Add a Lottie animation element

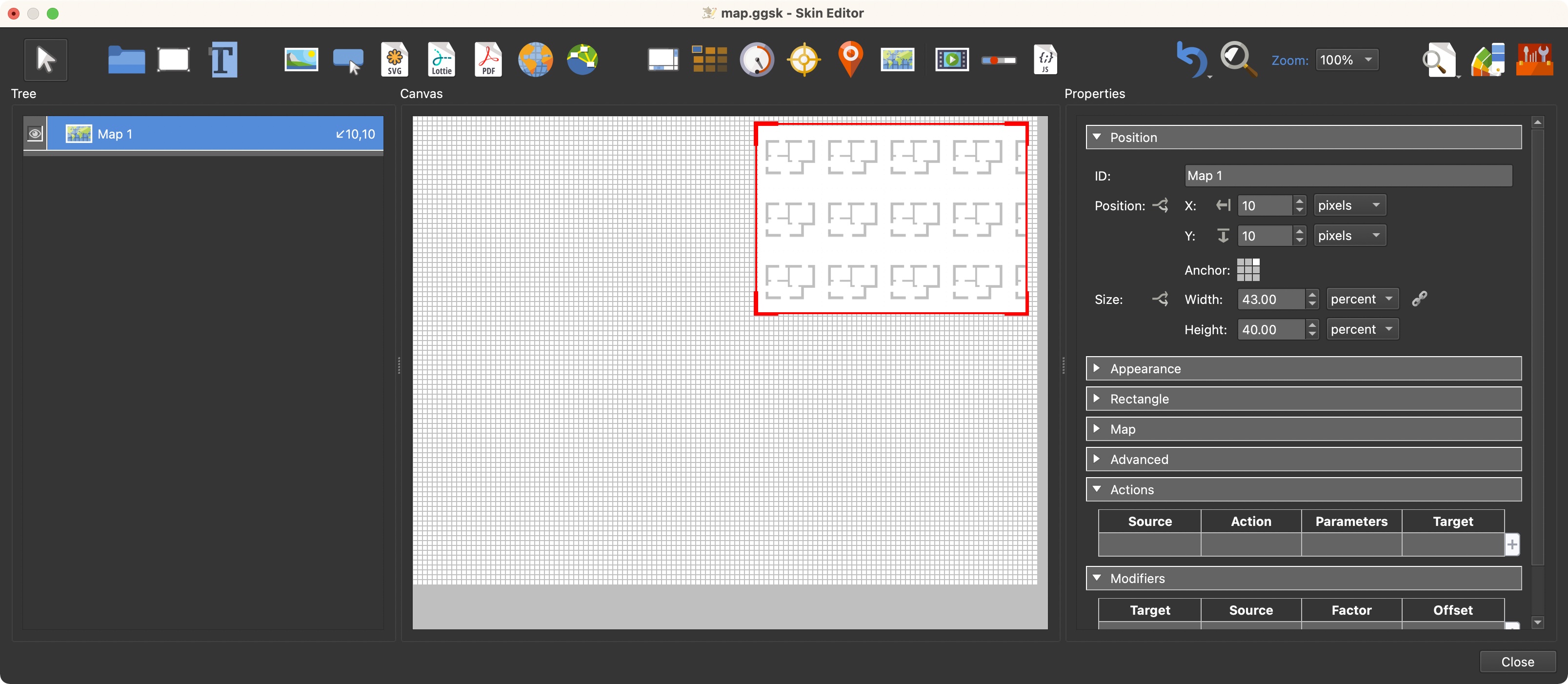click(x=442, y=60)
